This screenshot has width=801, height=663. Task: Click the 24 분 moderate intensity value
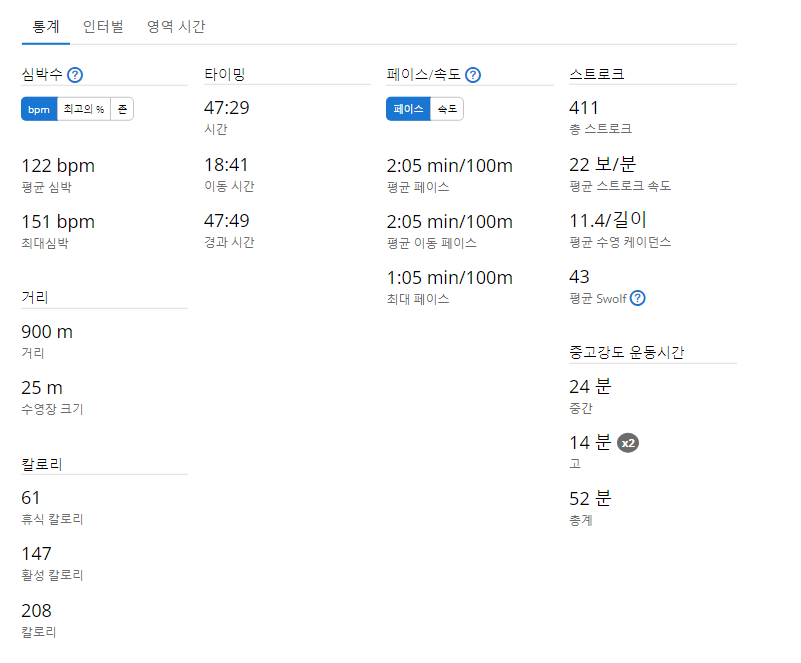tap(590, 387)
